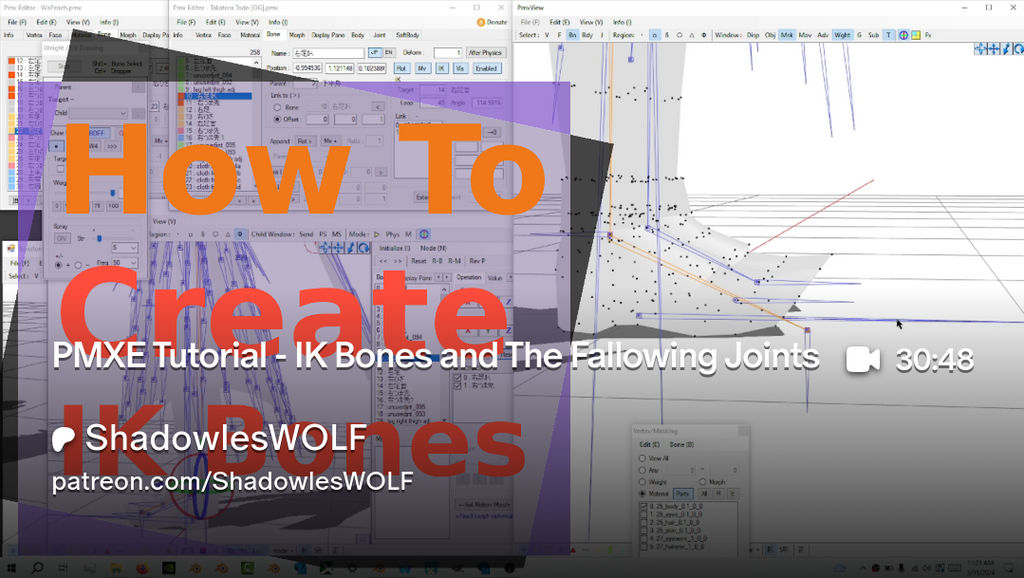The image size is (1024, 578).
Task: Click the rotate-view arrow icon in PmxView corner
Action: tap(1019, 49)
